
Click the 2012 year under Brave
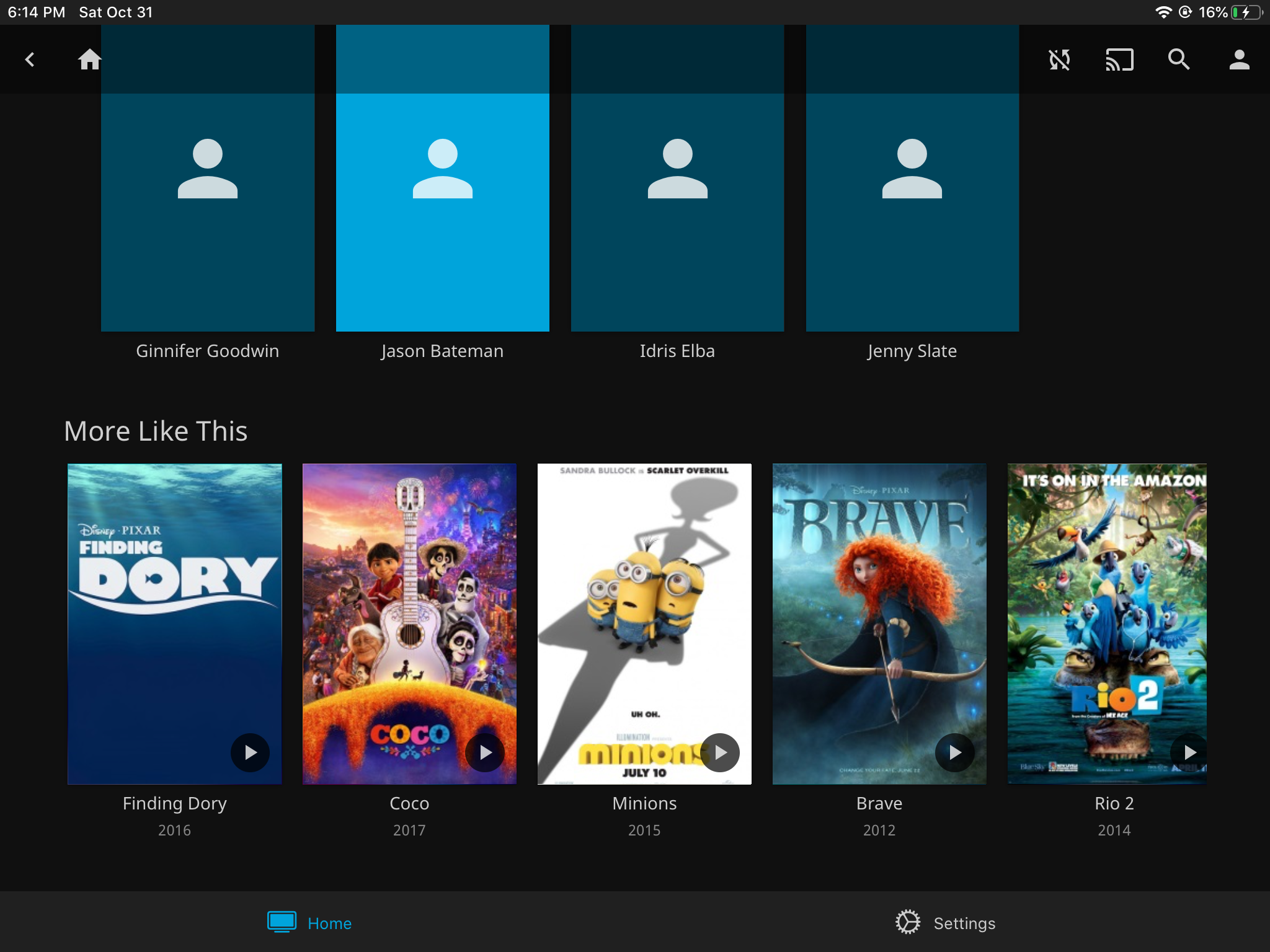tap(879, 831)
